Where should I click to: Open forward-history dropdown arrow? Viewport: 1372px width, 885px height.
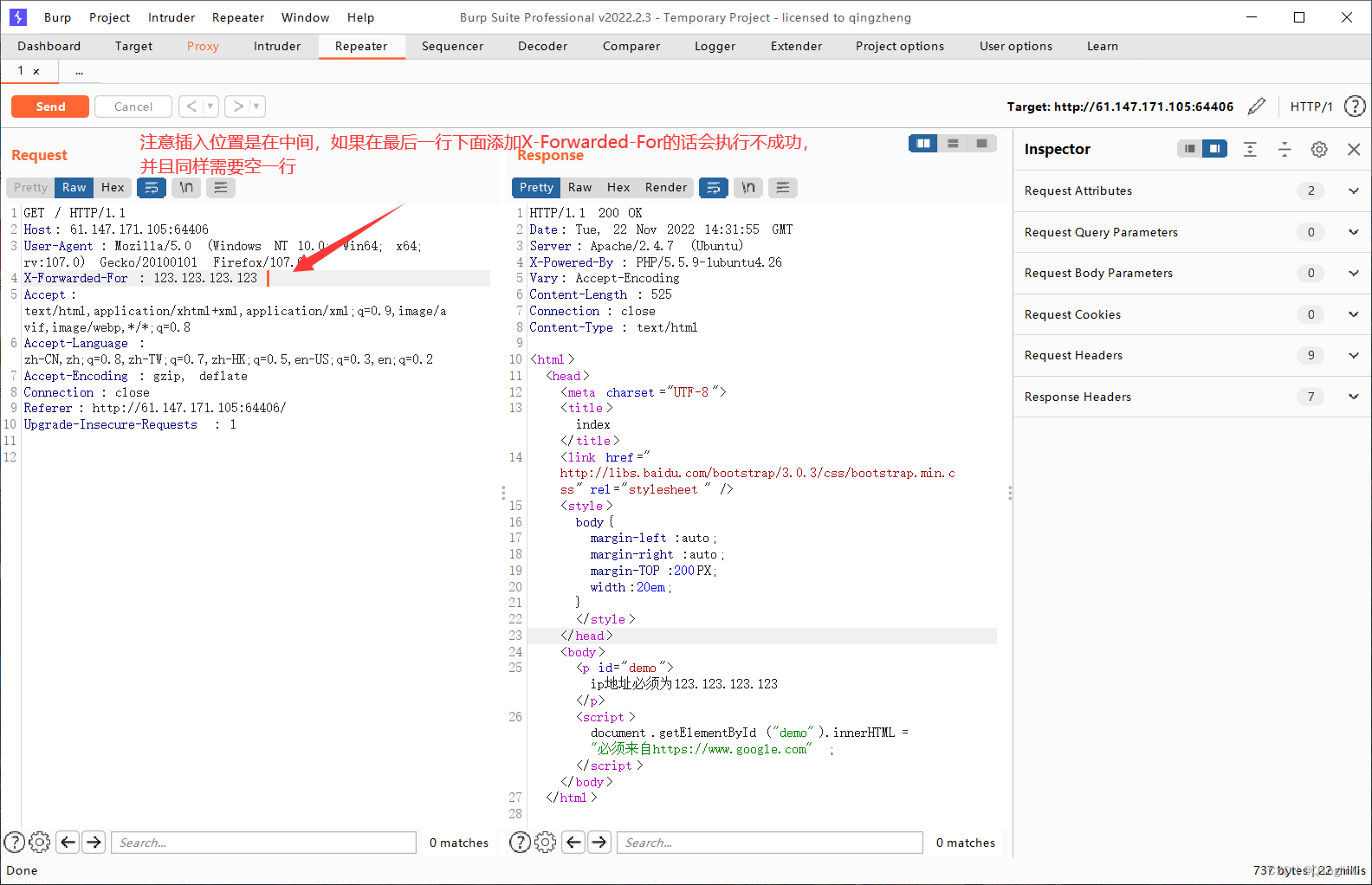256,107
